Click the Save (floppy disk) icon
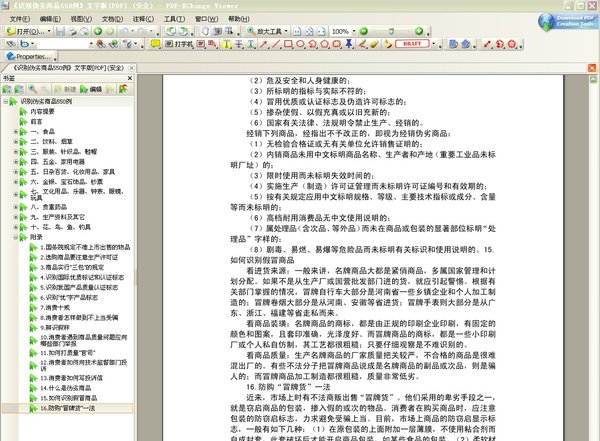This screenshot has width=600, height=441. click(60, 31)
